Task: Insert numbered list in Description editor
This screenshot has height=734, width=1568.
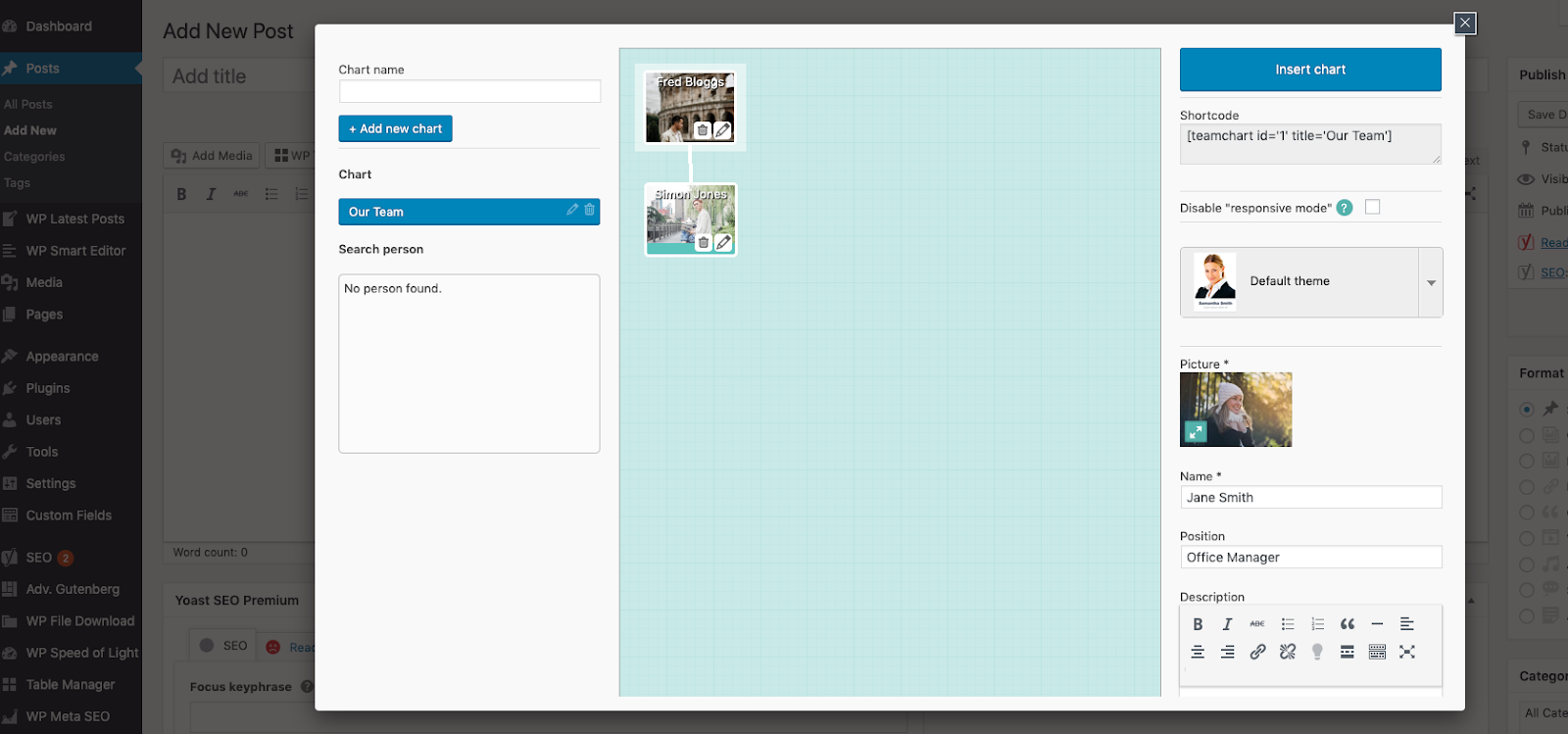Action: [1317, 624]
